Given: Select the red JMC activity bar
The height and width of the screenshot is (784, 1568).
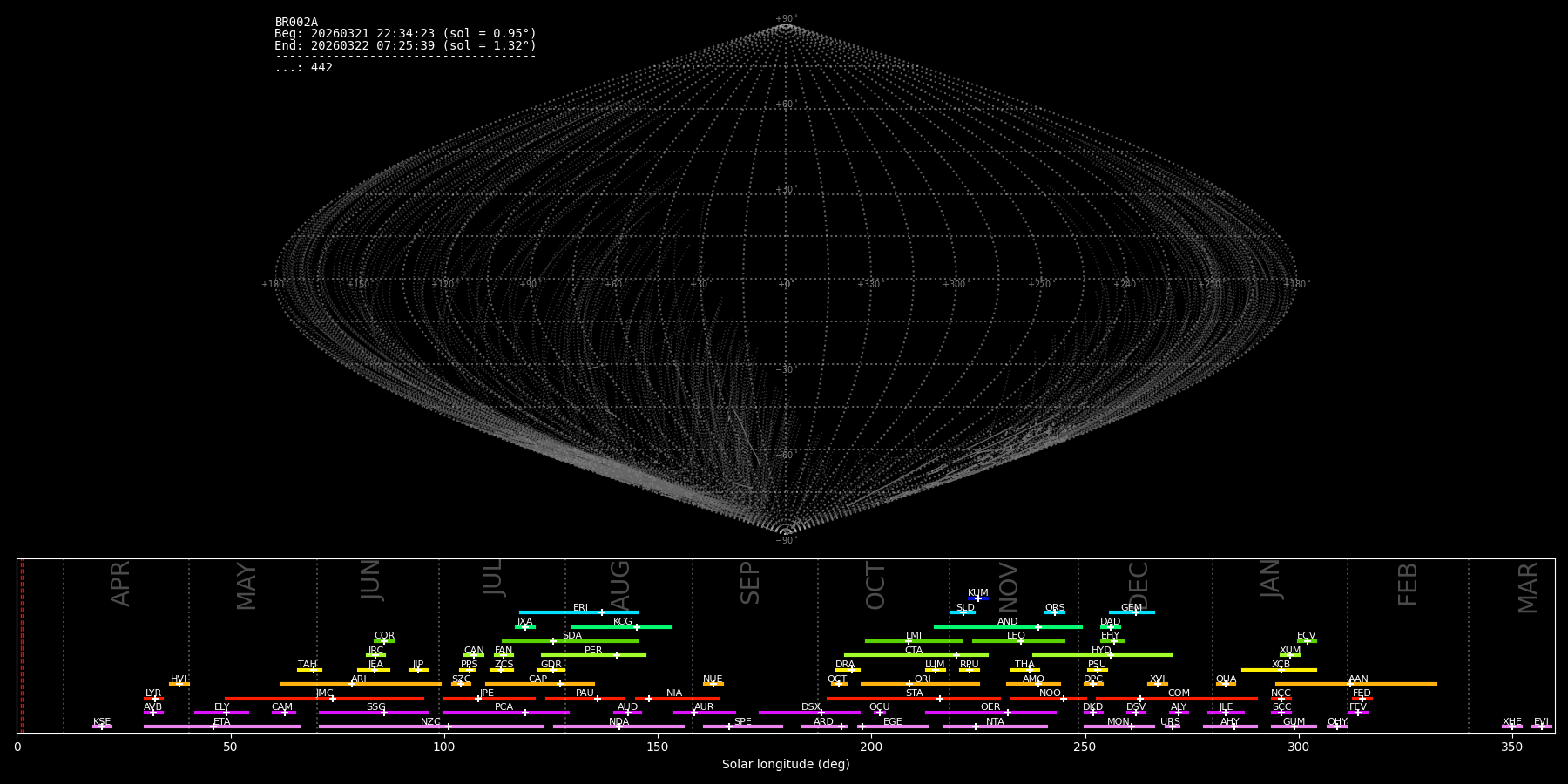Looking at the screenshot, I should pos(325,699).
